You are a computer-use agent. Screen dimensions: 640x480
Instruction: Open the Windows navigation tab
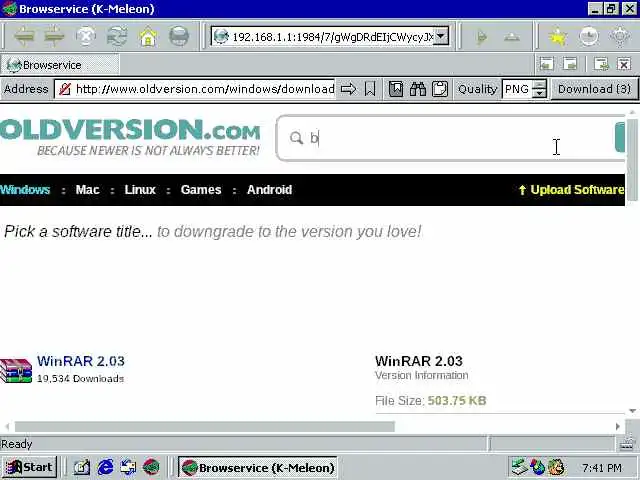tap(25, 190)
